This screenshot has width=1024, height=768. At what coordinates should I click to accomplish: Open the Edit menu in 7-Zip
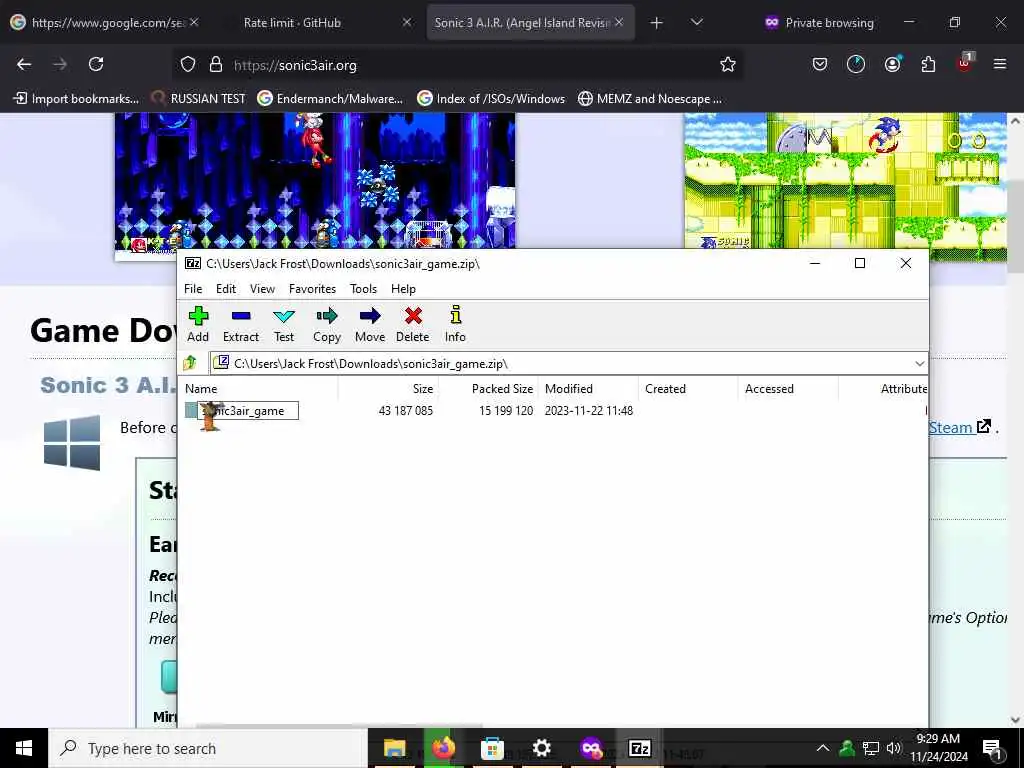point(226,289)
